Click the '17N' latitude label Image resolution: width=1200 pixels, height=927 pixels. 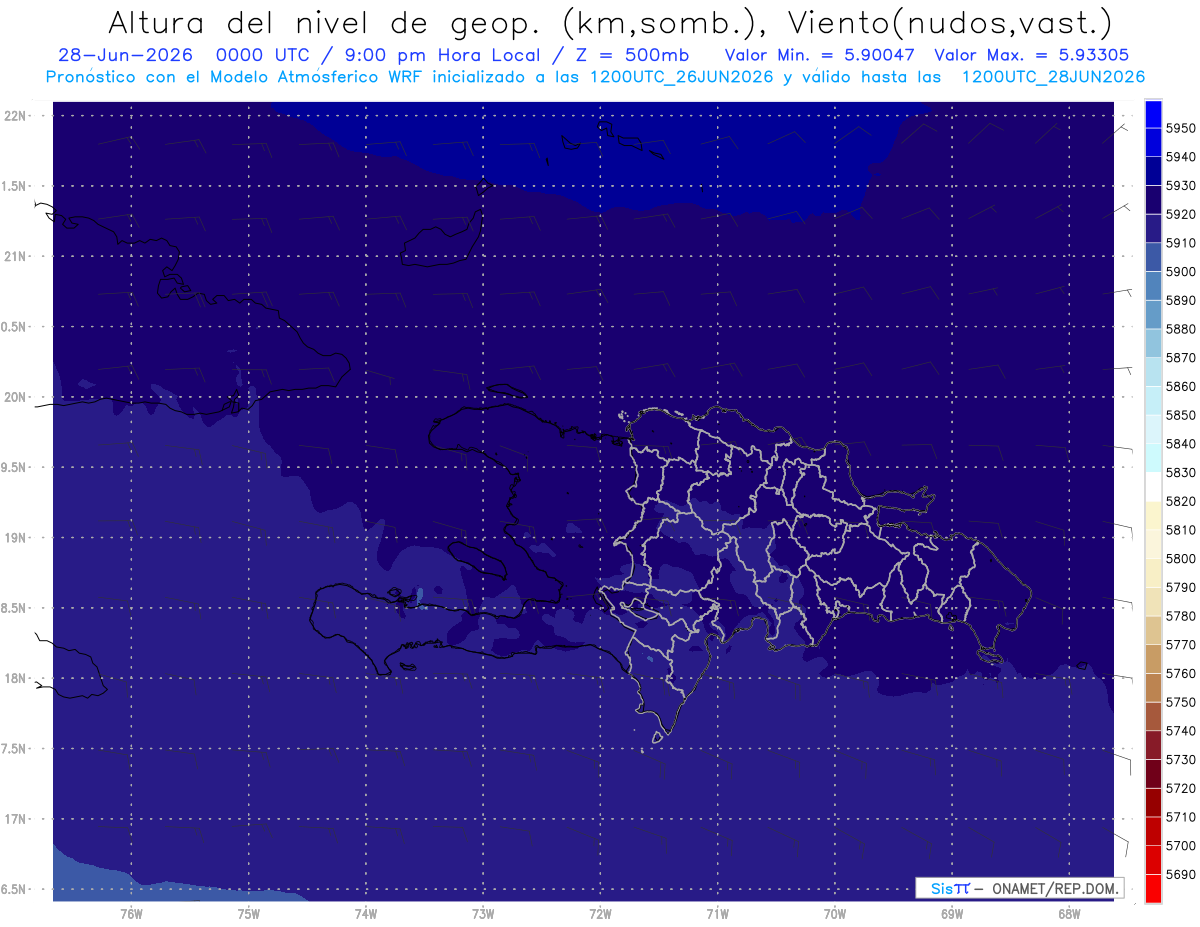14,819
